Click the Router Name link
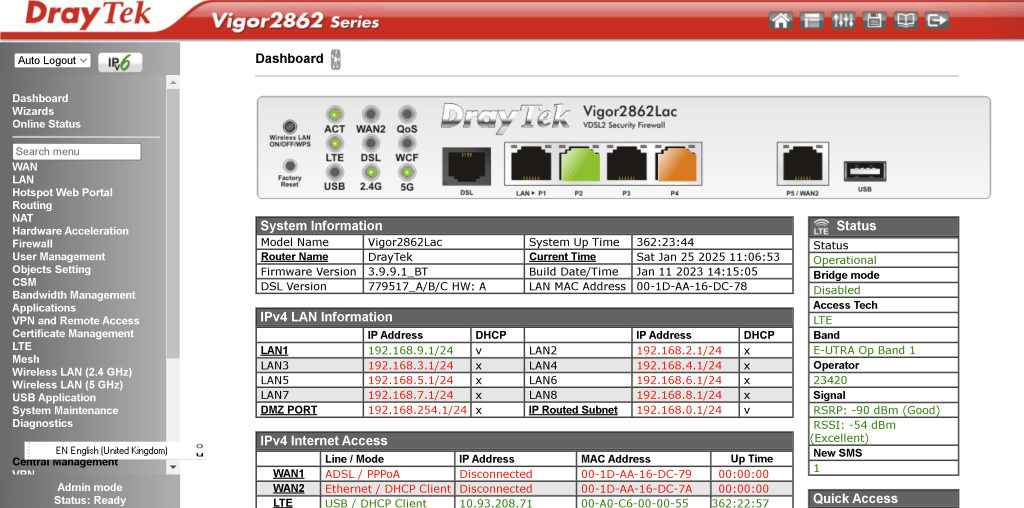The width and height of the screenshot is (1024, 508). 295,257
